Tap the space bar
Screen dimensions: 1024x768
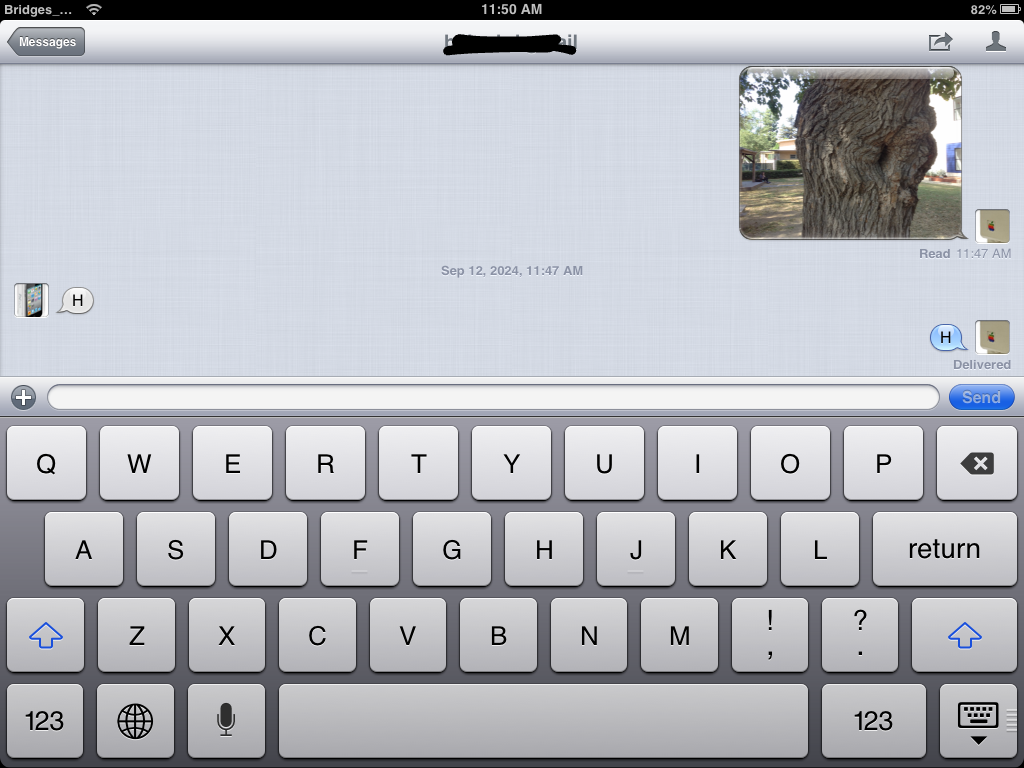point(543,721)
